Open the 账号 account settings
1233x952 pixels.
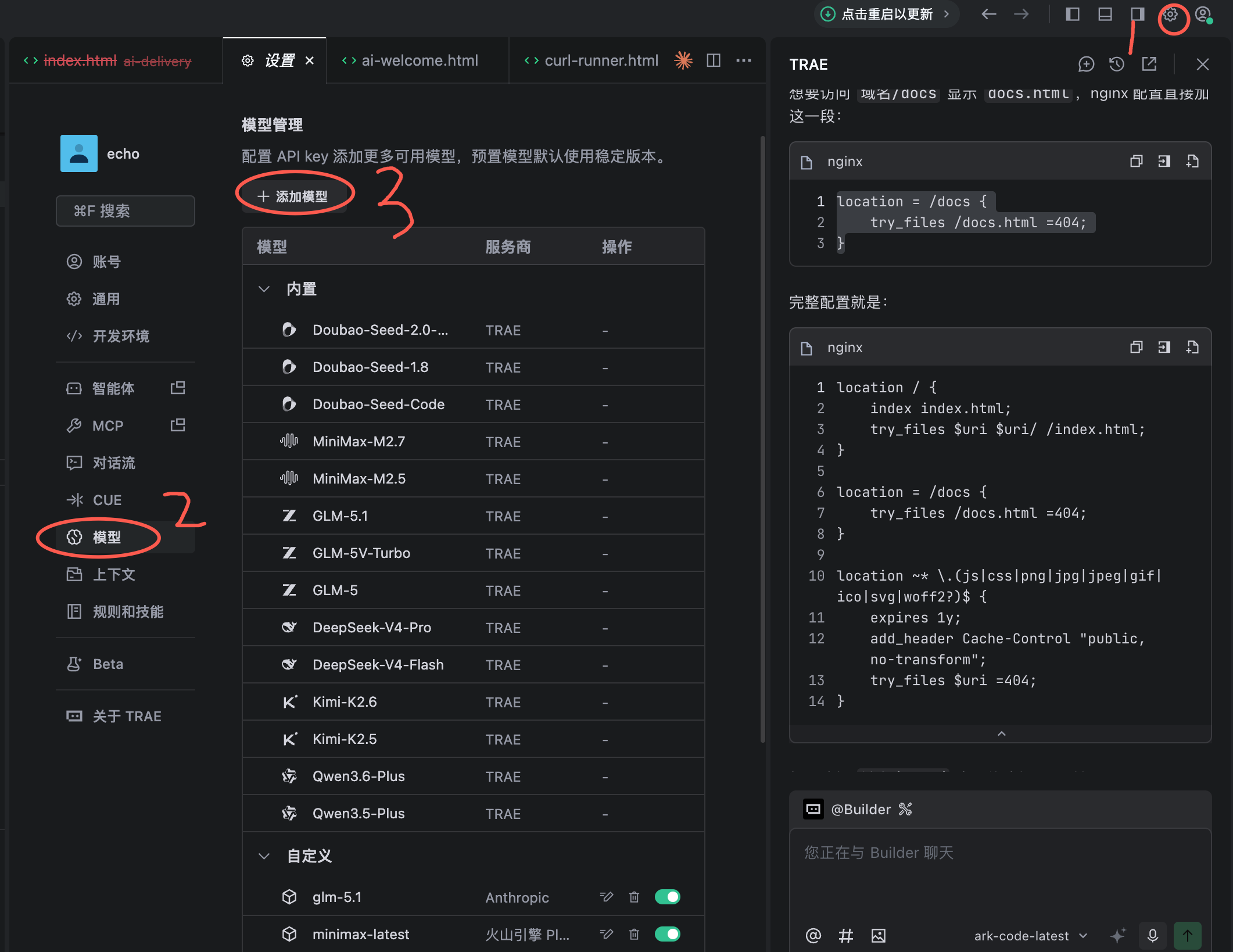(x=126, y=262)
